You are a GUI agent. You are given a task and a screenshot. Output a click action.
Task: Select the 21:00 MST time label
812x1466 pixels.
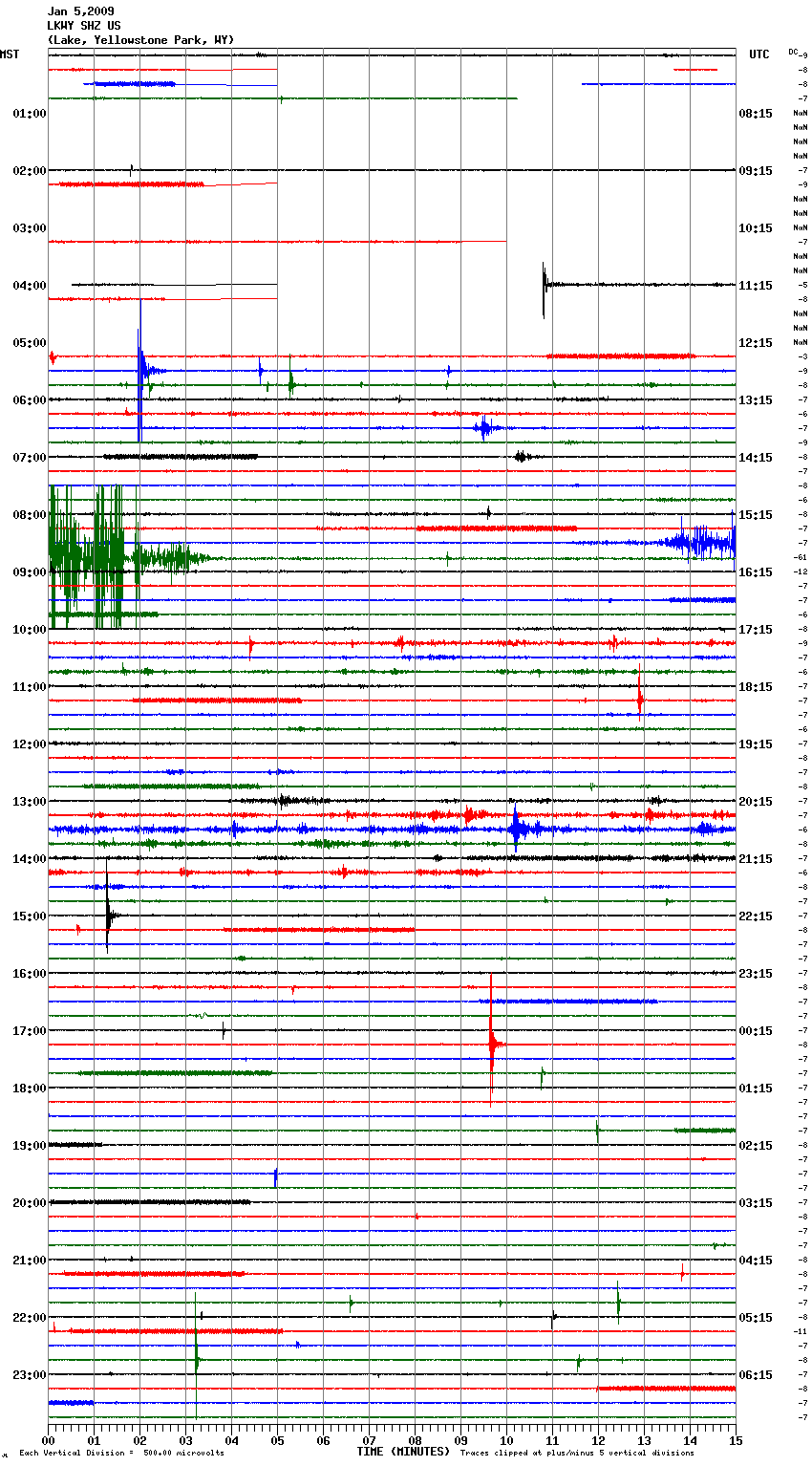30,1261
